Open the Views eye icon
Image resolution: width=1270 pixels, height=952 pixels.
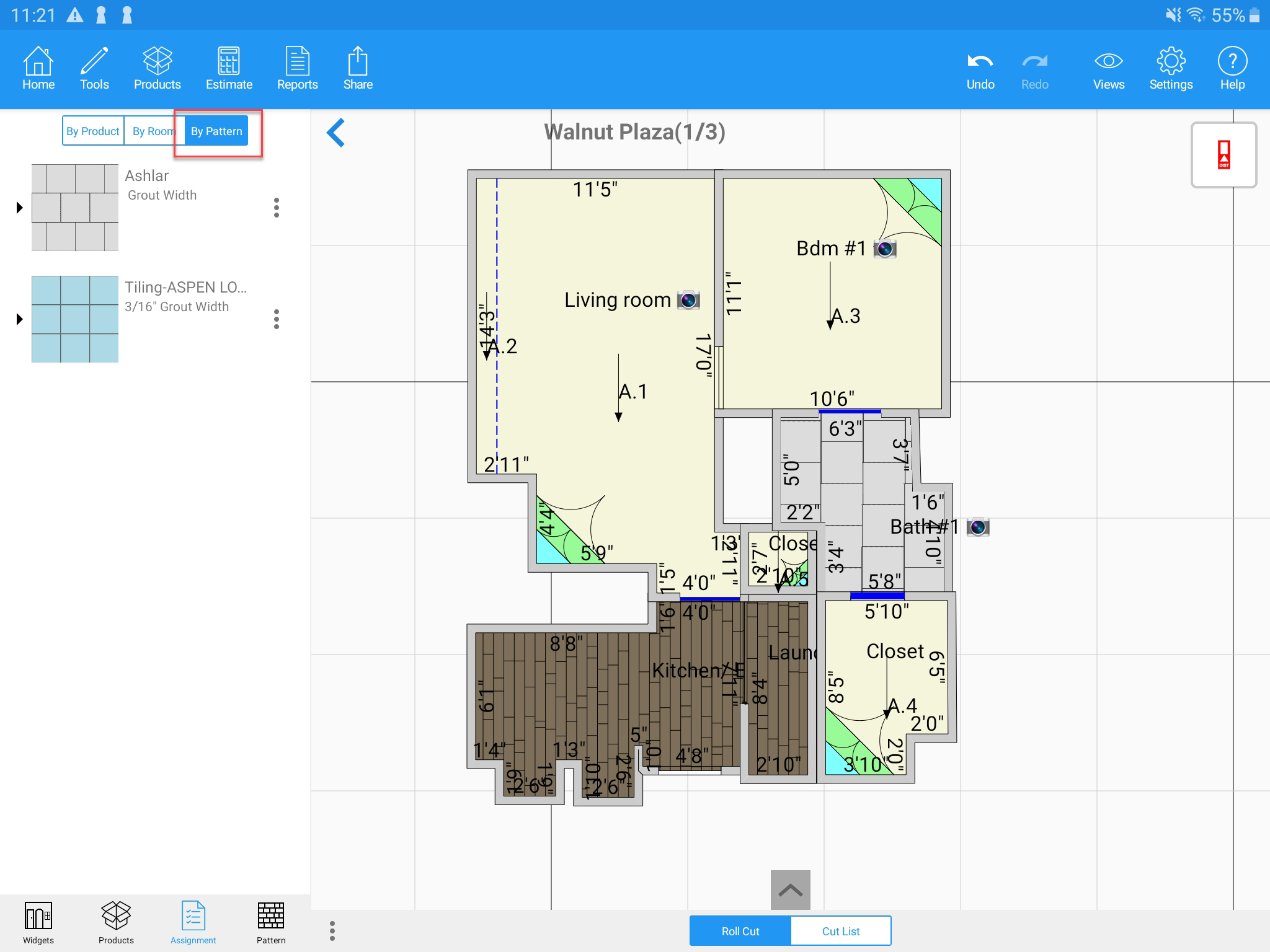point(1108,68)
